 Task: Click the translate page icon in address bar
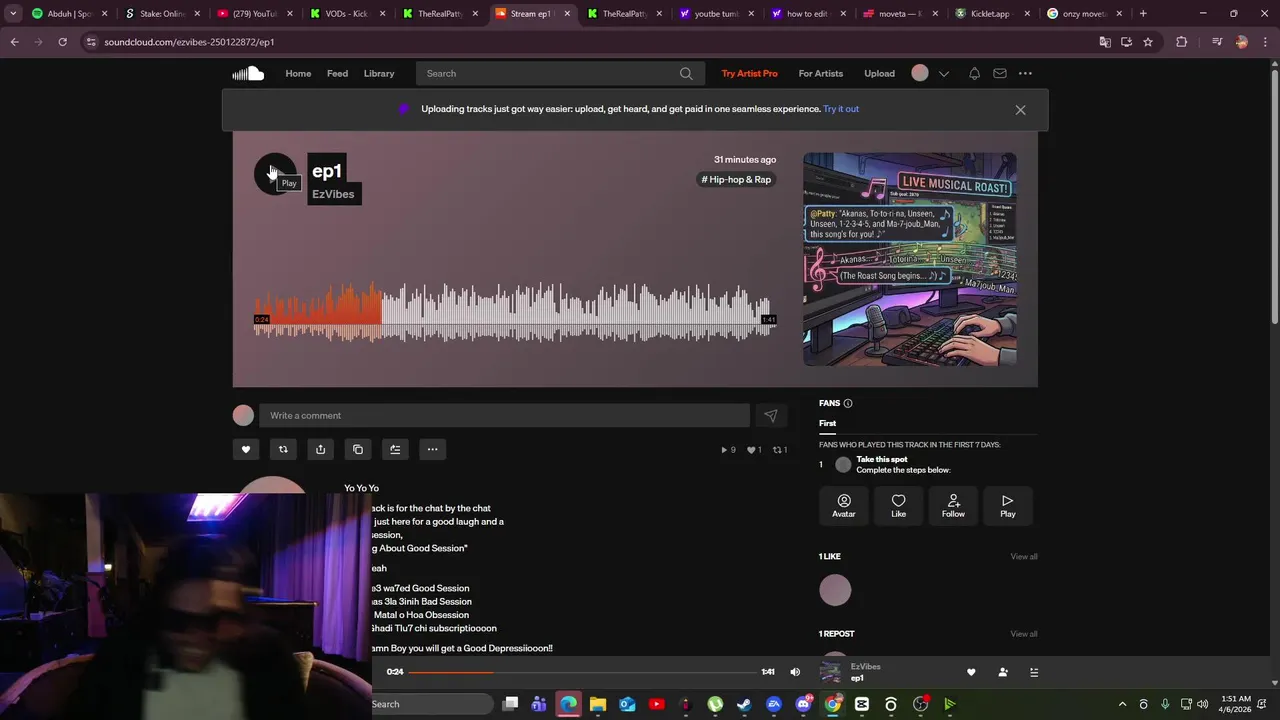pyautogui.click(x=1105, y=42)
